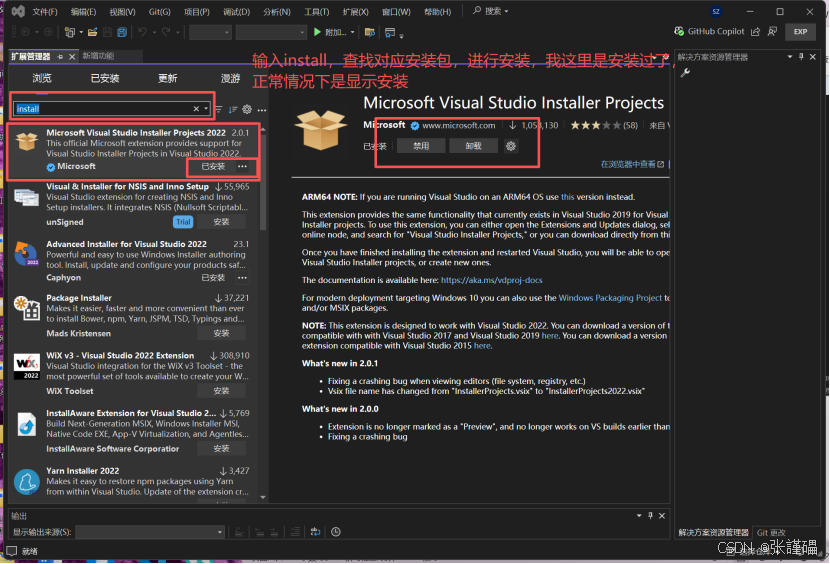Switch to the 浏览 tab
830x564 pixels.
pyautogui.click(x=42, y=78)
